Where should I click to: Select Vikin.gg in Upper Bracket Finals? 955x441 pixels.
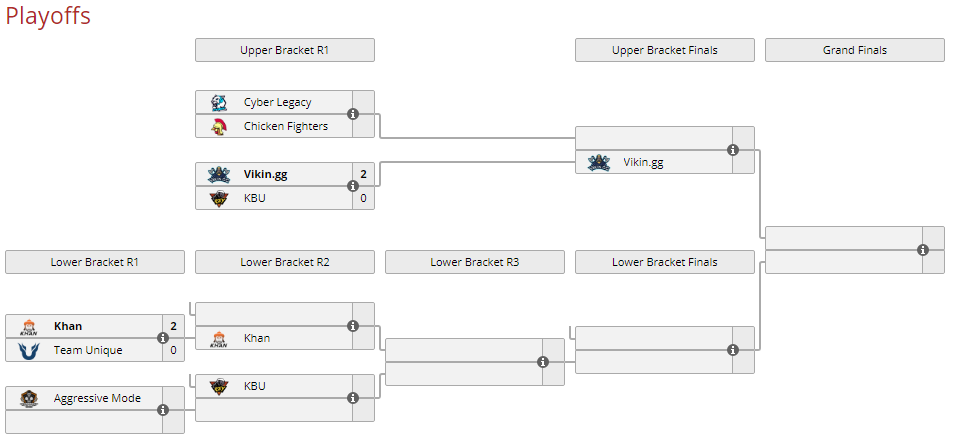(643, 162)
